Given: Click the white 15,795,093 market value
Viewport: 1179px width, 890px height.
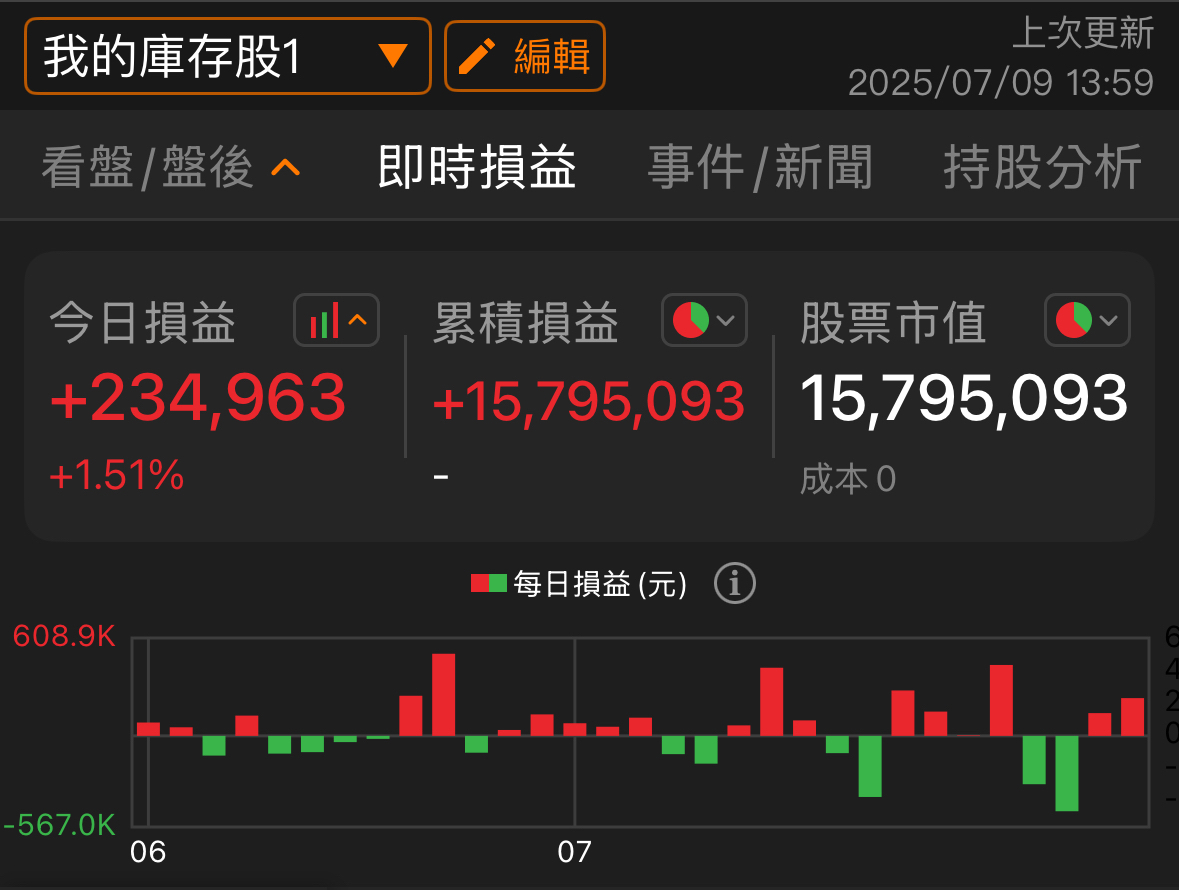Looking at the screenshot, I should pos(965,398).
